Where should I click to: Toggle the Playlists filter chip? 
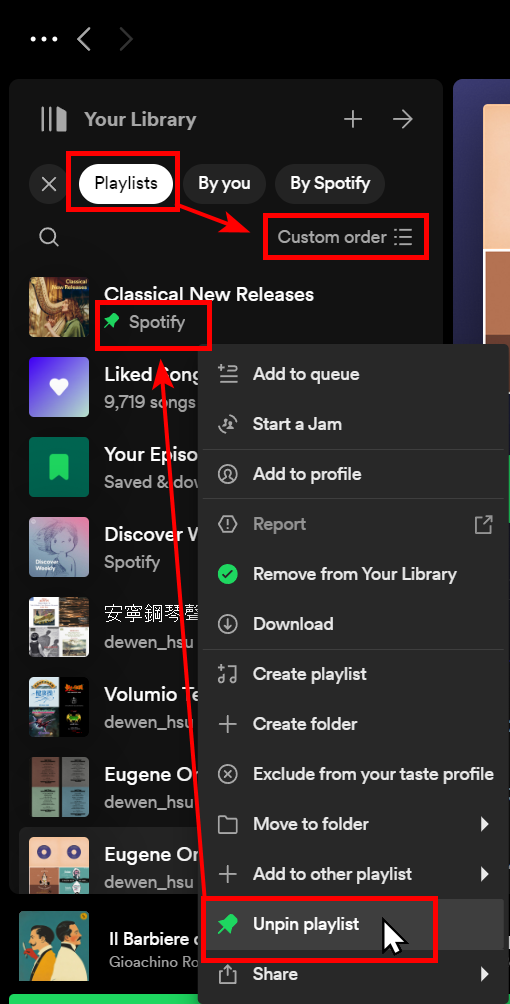click(126, 184)
